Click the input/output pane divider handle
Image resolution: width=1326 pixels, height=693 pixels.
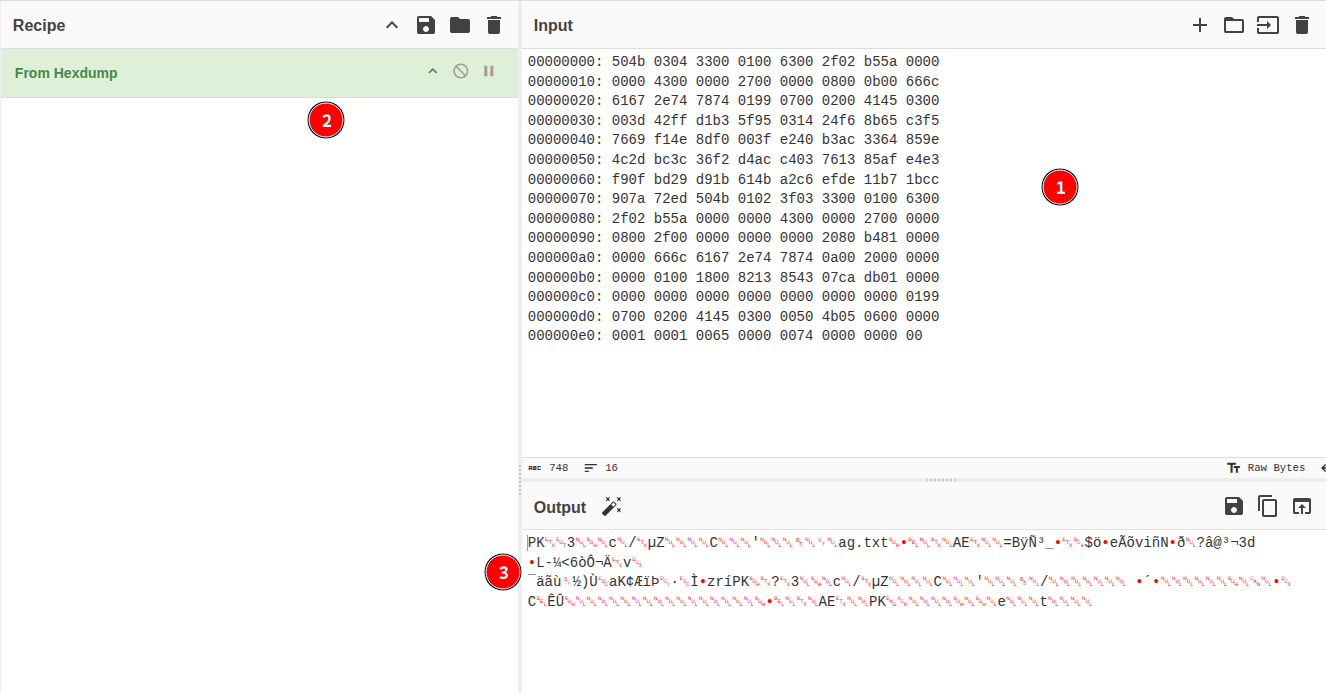click(x=940, y=480)
